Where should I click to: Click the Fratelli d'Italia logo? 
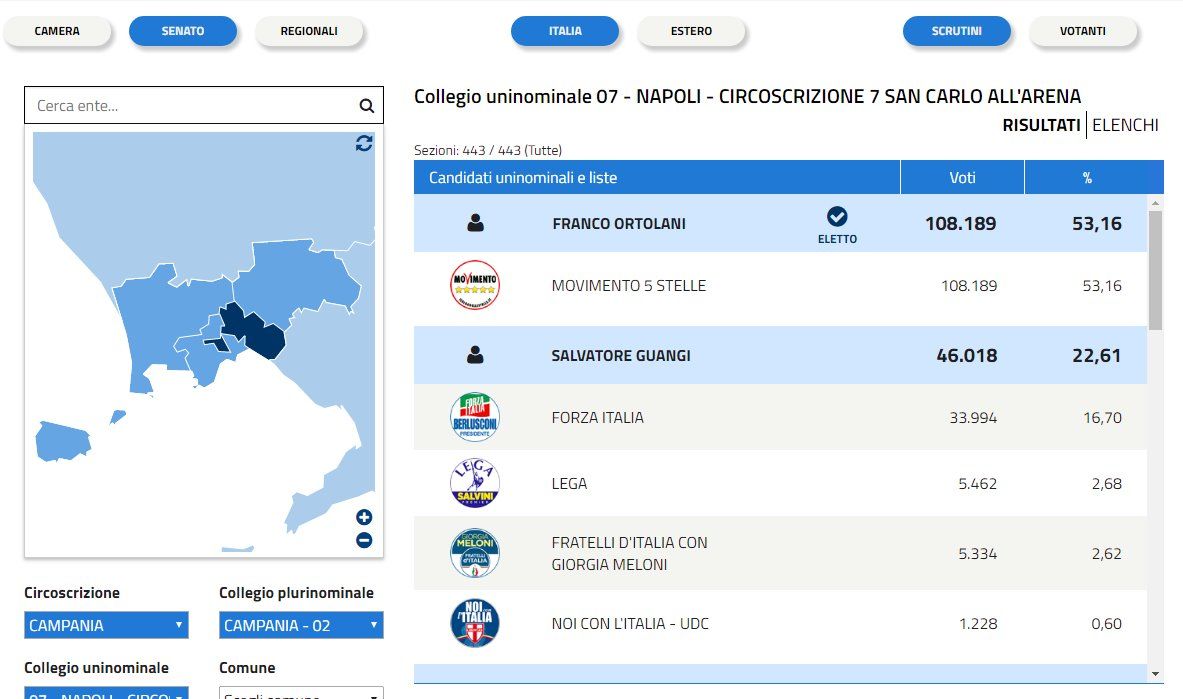coord(475,554)
